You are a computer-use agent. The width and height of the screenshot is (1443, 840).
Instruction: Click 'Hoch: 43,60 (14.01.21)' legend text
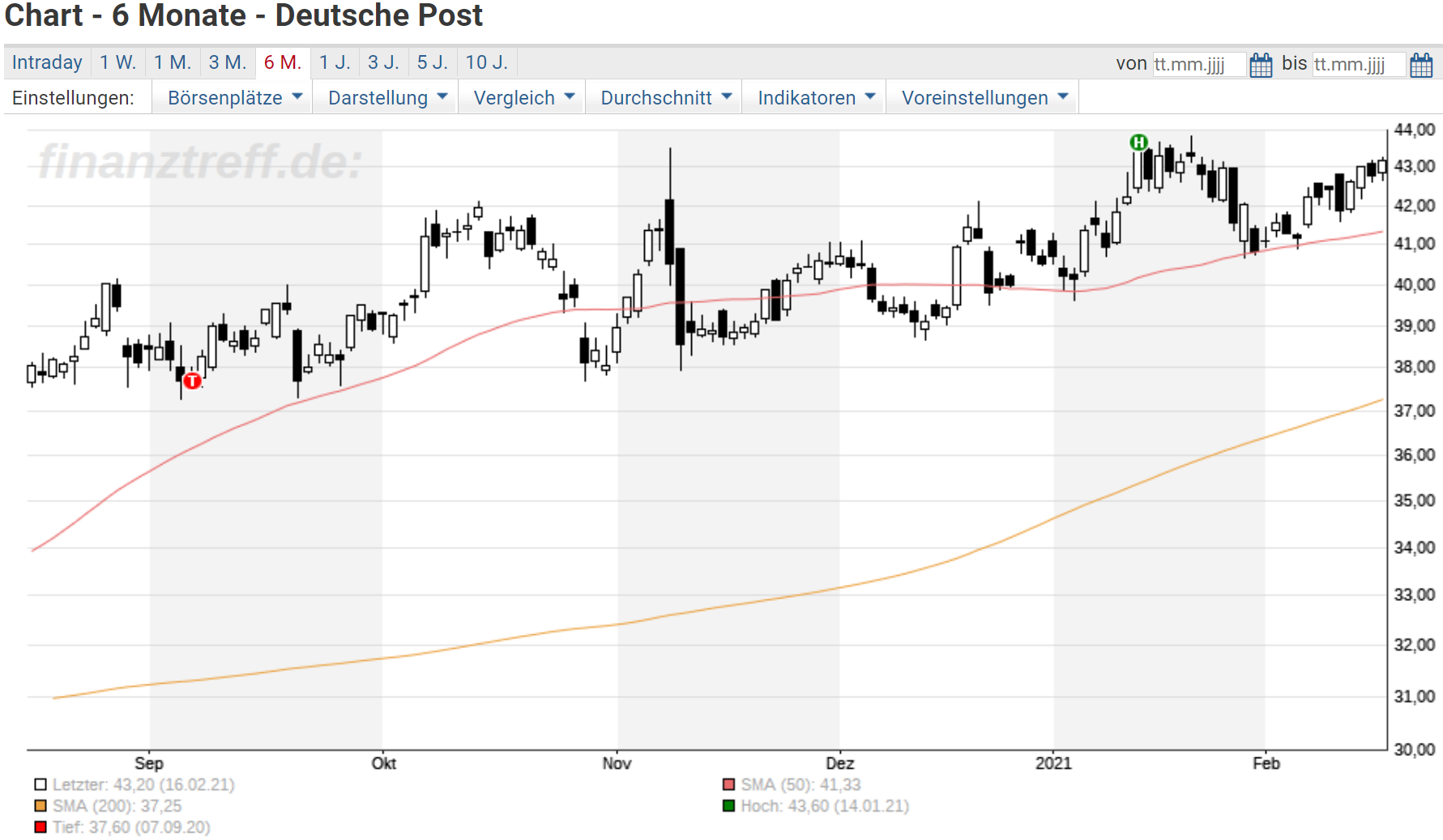click(825, 806)
